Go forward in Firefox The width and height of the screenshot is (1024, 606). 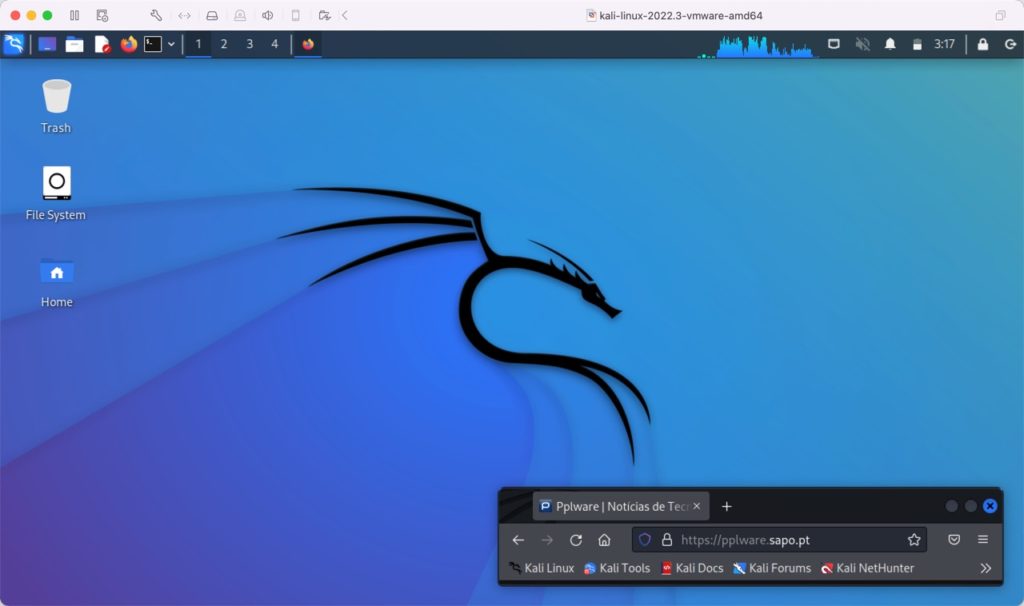click(x=547, y=540)
